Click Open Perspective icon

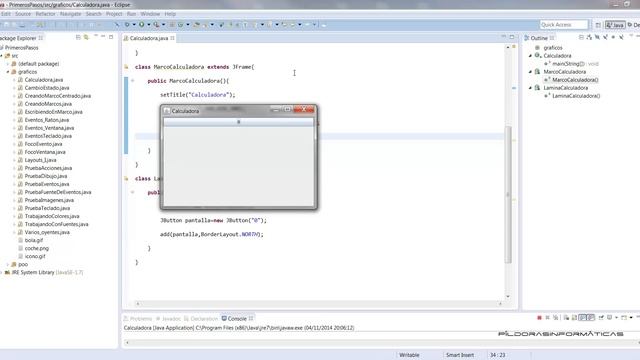click(598, 25)
